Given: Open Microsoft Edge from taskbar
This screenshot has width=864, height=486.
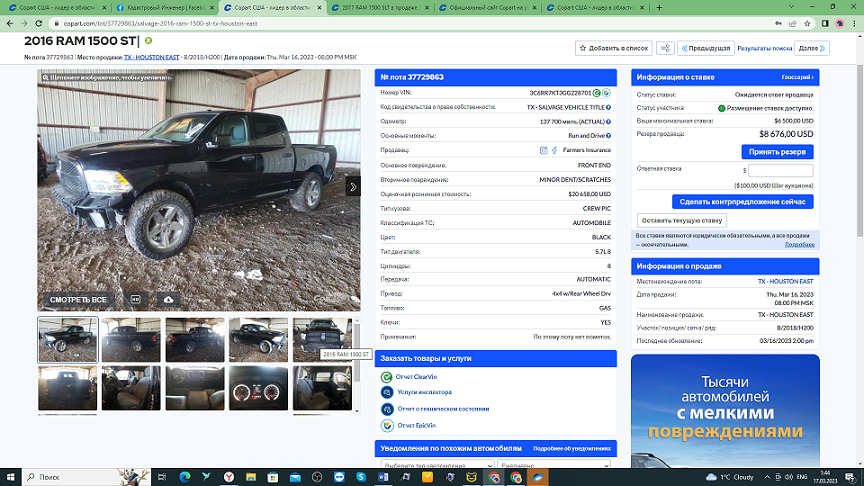Looking at the screenshot, I should [x=185, y=477].
